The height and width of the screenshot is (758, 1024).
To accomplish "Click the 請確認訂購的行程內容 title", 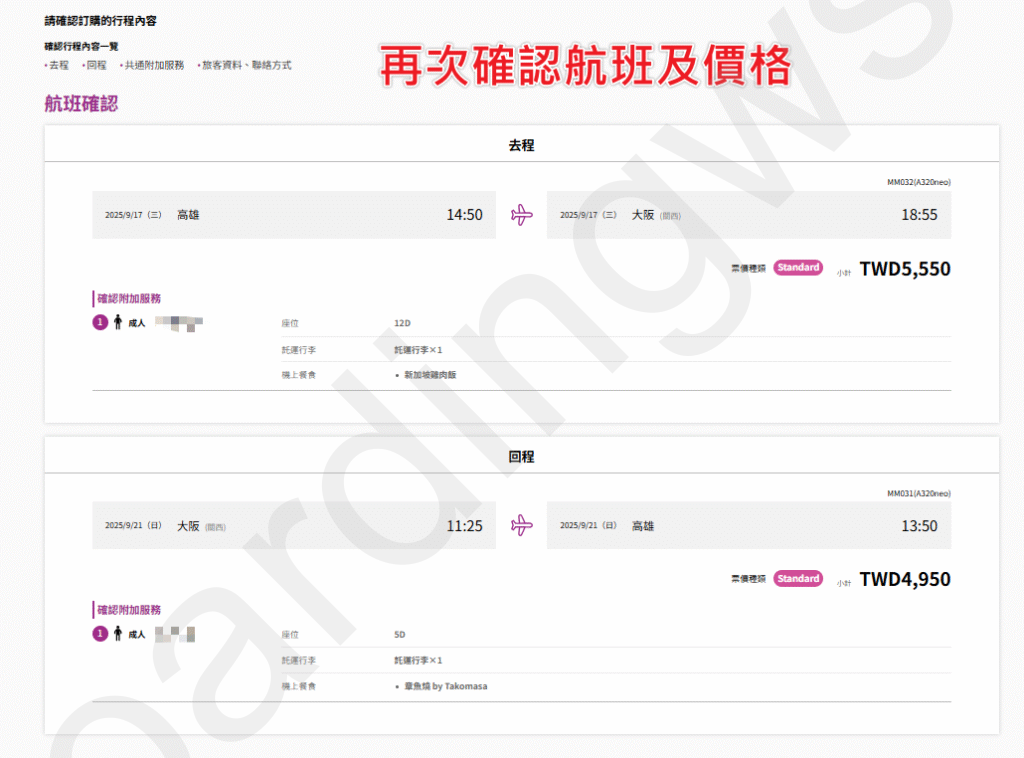I will click(x=101, y=21).
